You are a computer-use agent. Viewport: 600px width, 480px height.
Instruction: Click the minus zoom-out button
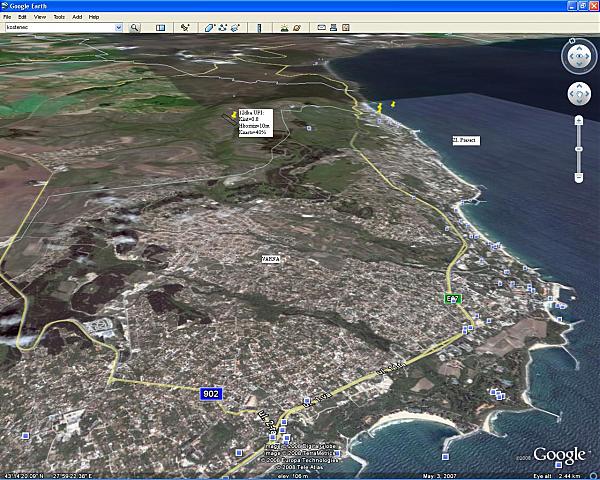(x=579, y=178)
